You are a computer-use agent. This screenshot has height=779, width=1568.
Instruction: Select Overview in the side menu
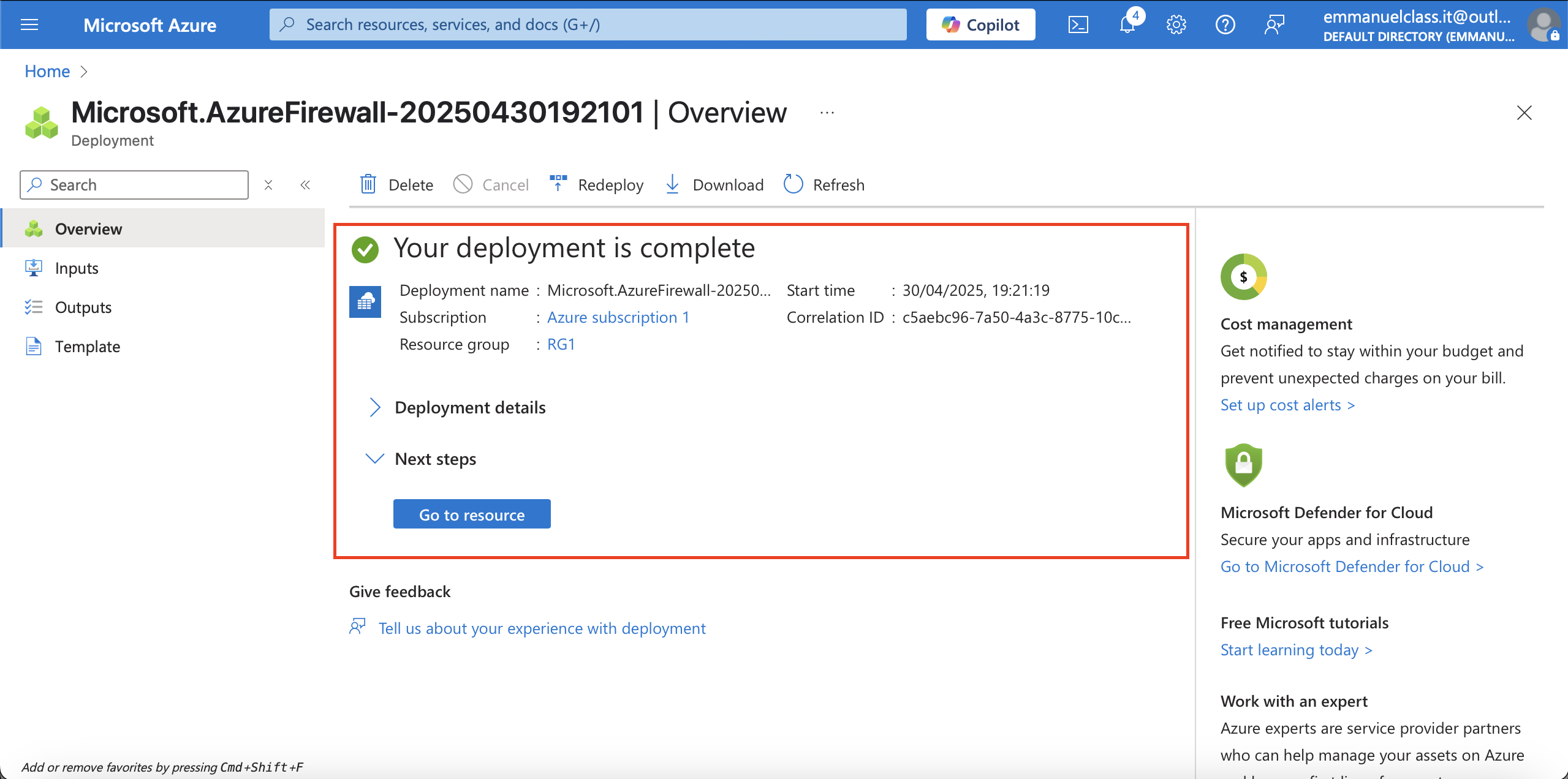point(164,228)
